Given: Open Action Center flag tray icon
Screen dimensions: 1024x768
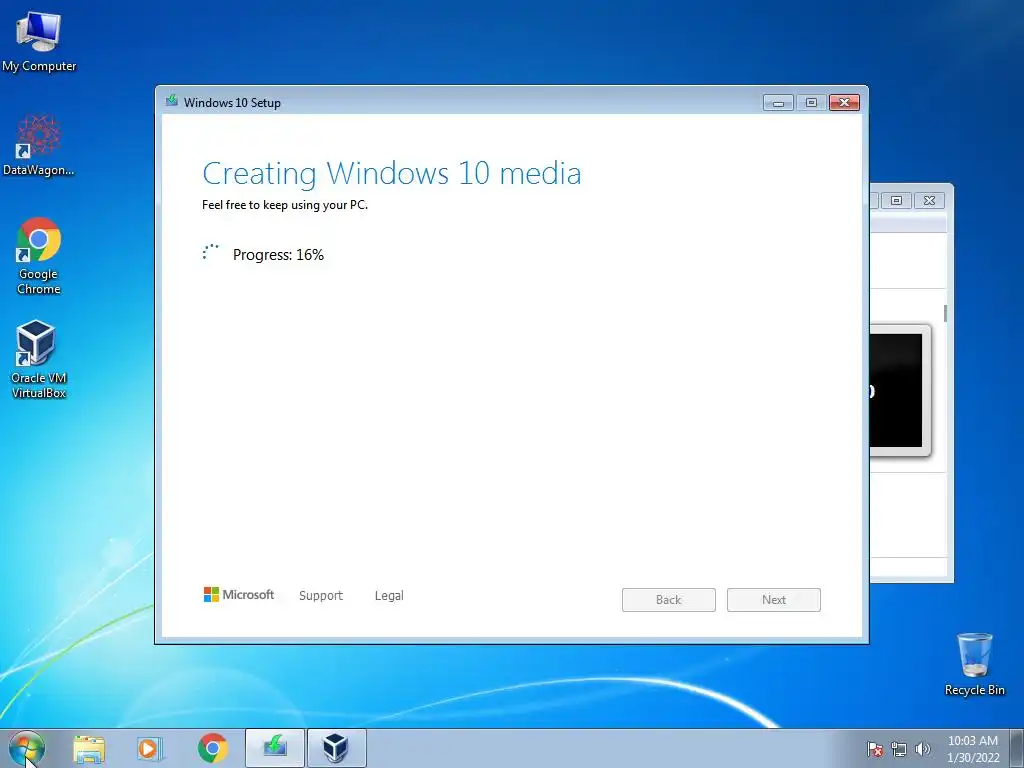Looking at the screenshot, I should [x=874, y=749].
